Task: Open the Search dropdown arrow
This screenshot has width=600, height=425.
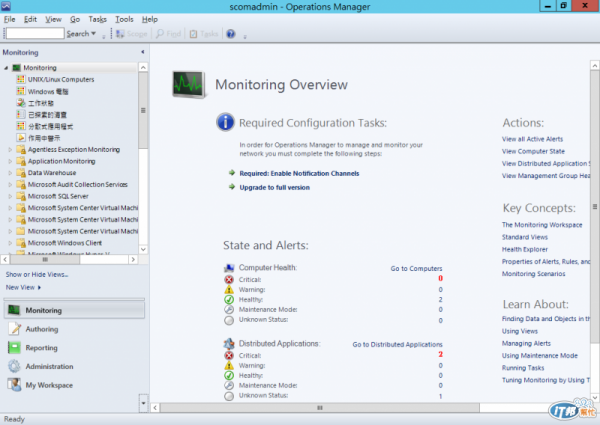Action: [x=93, y=34]
